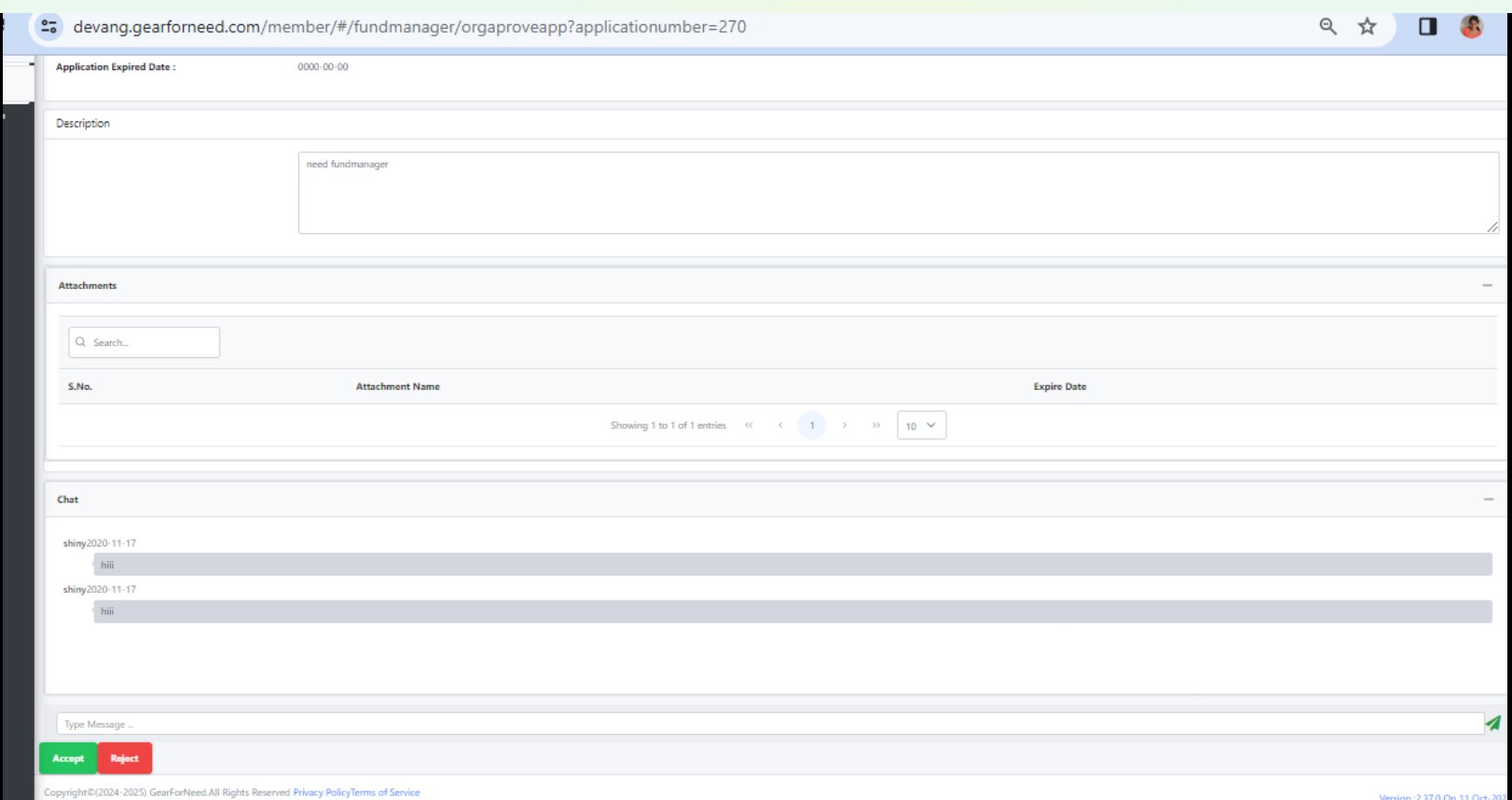Image resolution: width=1512 pixels, height=800 pixels.
Task: Focus the attachments Search field
Action: click(x=144, y=342)
